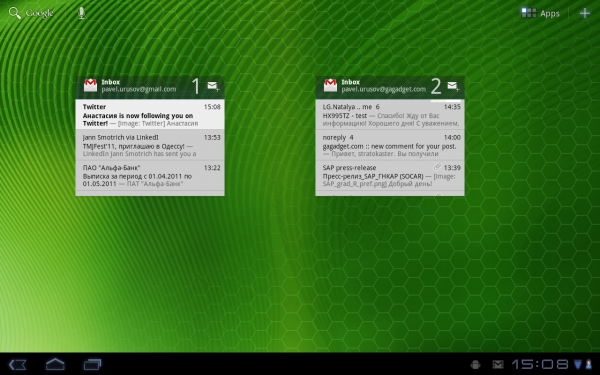The width and height of the screenshot is (600, 375).
Task: Open the Google search magnifier icon
Action: (x=15, y=13)
